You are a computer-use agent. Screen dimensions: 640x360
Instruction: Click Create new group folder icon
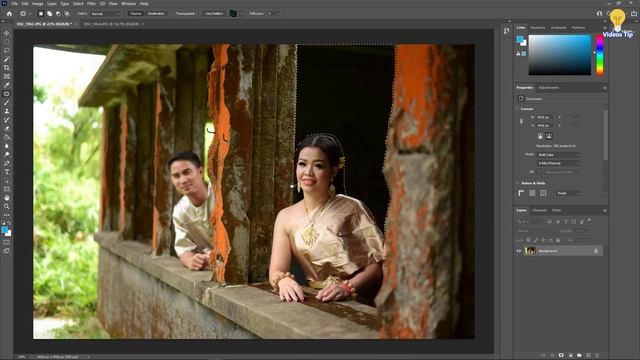[579, 355]
